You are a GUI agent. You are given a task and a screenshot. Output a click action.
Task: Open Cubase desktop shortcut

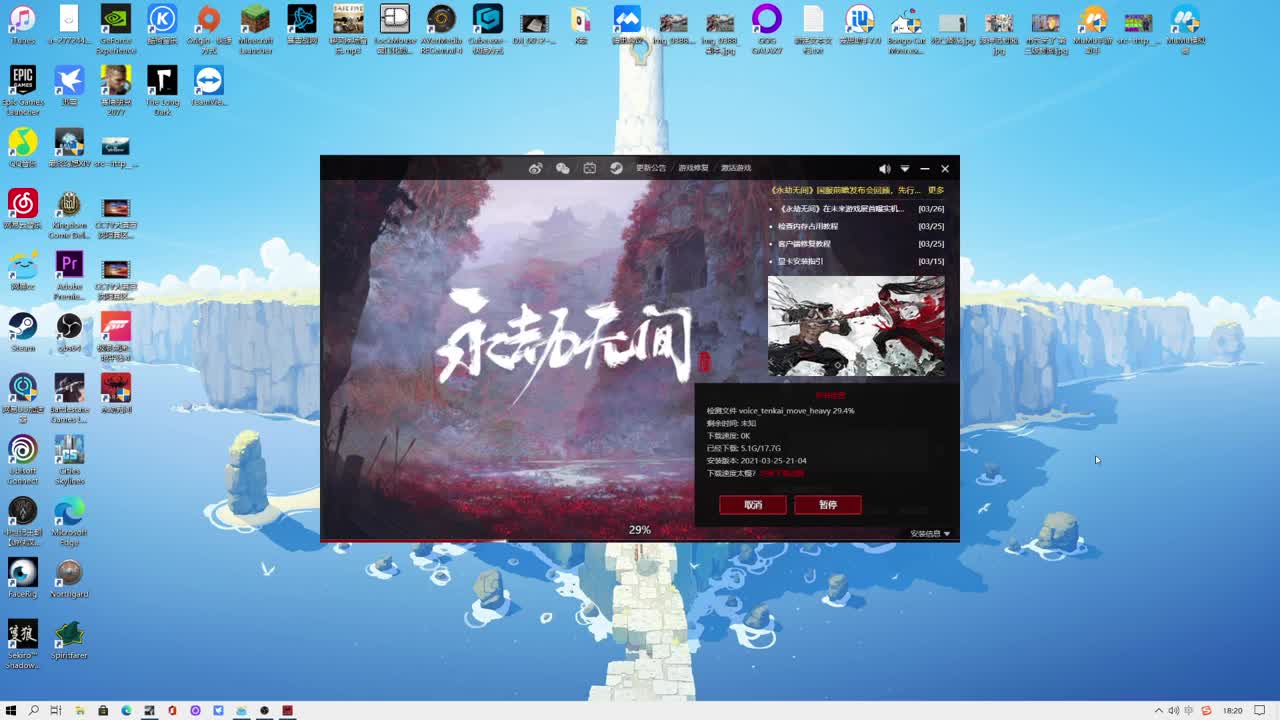point(488,28)
